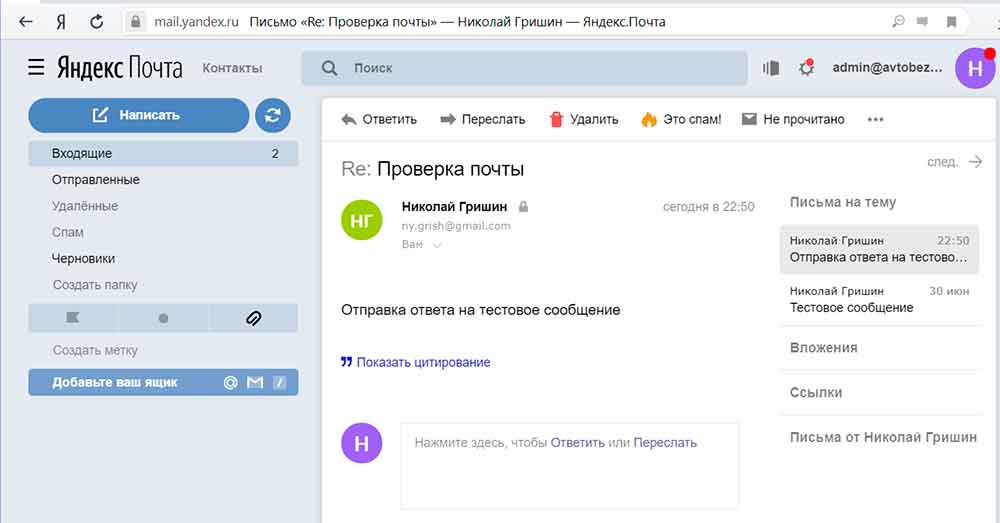This screenshot has height=523, width=1000.
Task: Delete the email with Удалить
Action: [x=584, y=119]
